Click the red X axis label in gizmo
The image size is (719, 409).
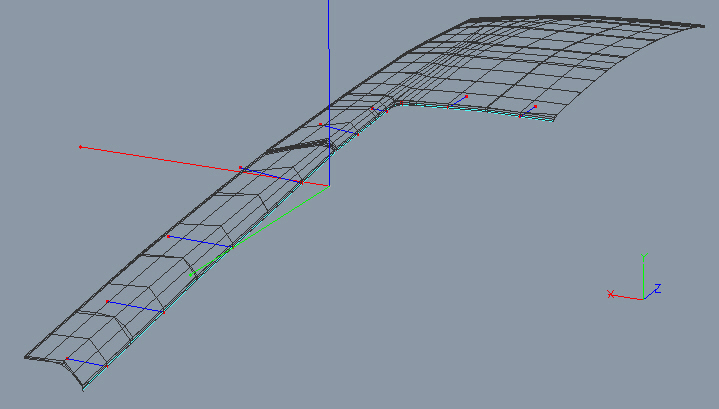pos(610,294)
